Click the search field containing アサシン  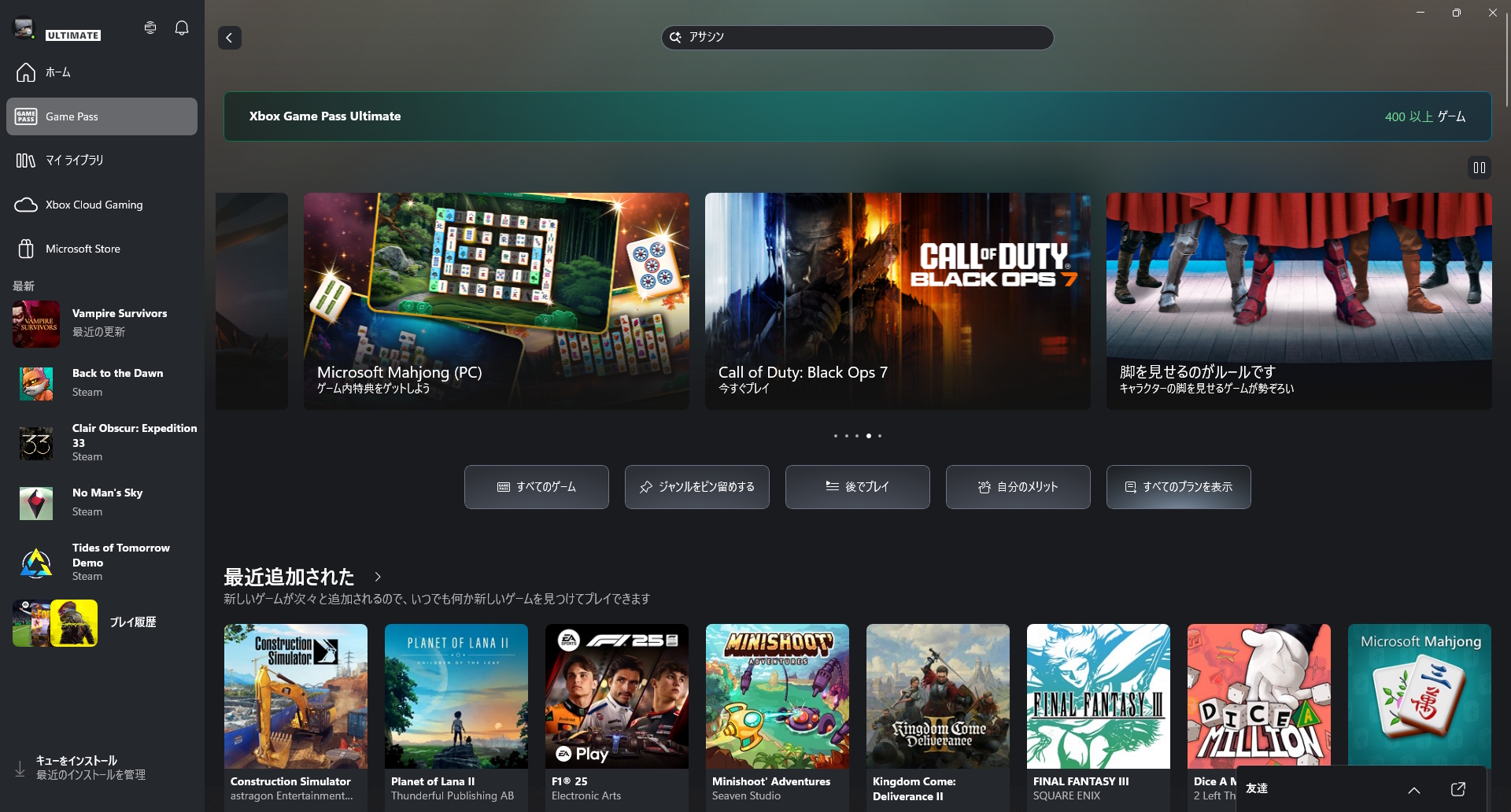(858, 38)
